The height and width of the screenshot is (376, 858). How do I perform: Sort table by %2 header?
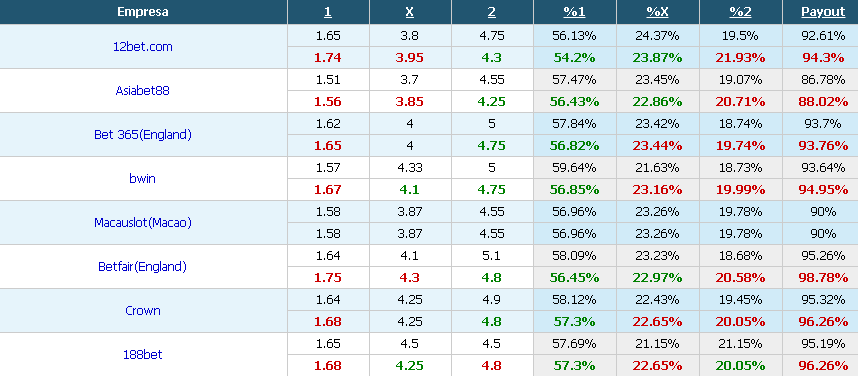coord(740,12)
